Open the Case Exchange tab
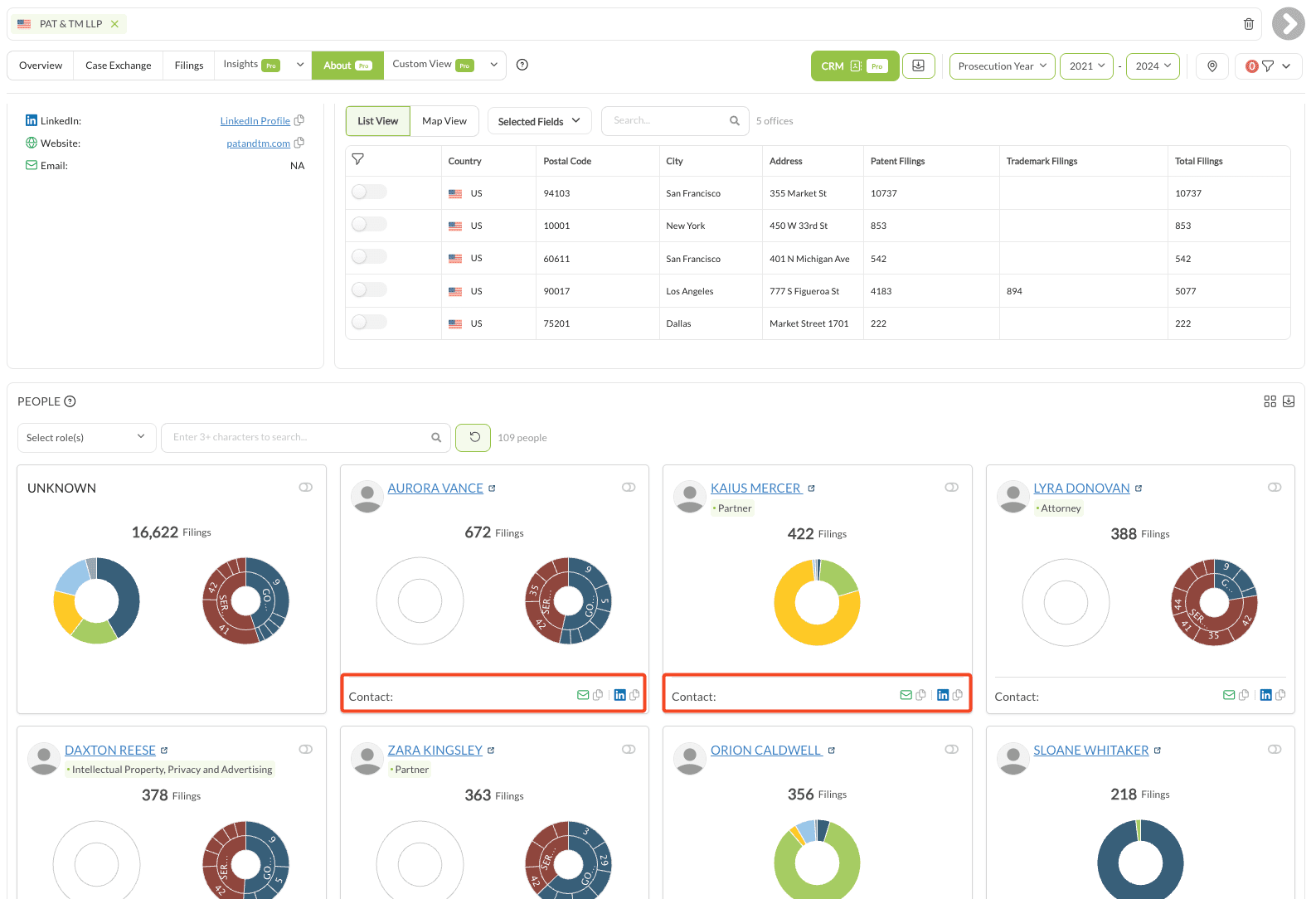The image size is (1316, 899). click(x=119, y=66)
